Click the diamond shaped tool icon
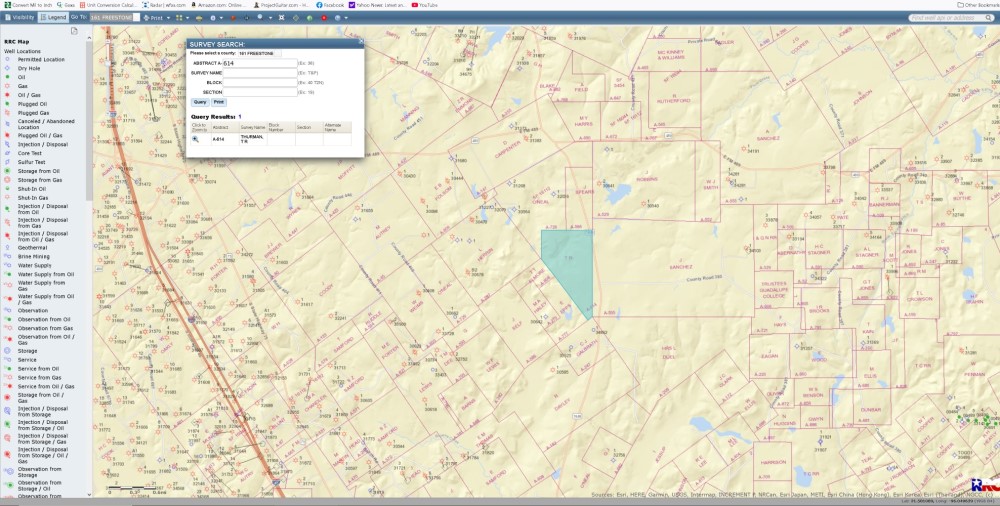The image size is (1000, 506). pos(296,17)
